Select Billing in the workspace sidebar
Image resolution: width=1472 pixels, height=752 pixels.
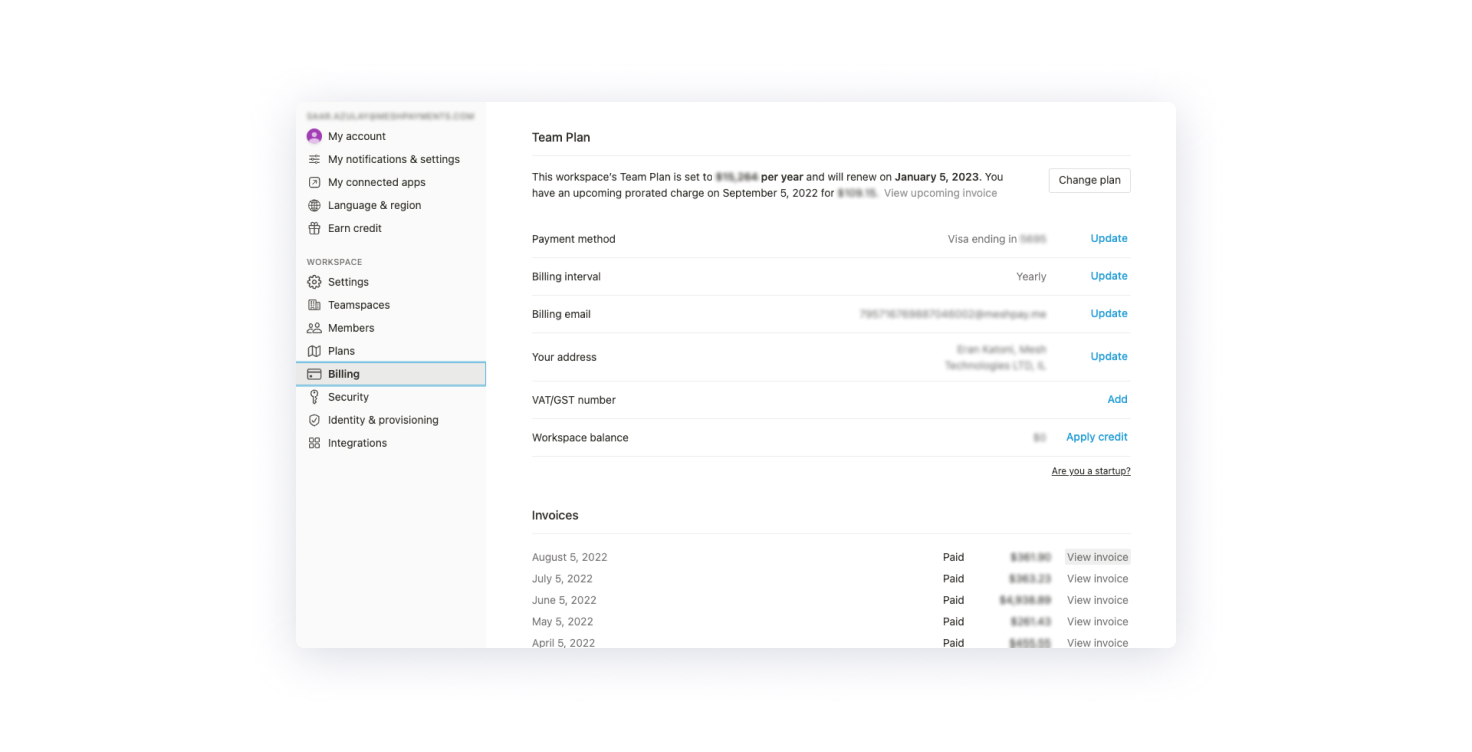343,374
